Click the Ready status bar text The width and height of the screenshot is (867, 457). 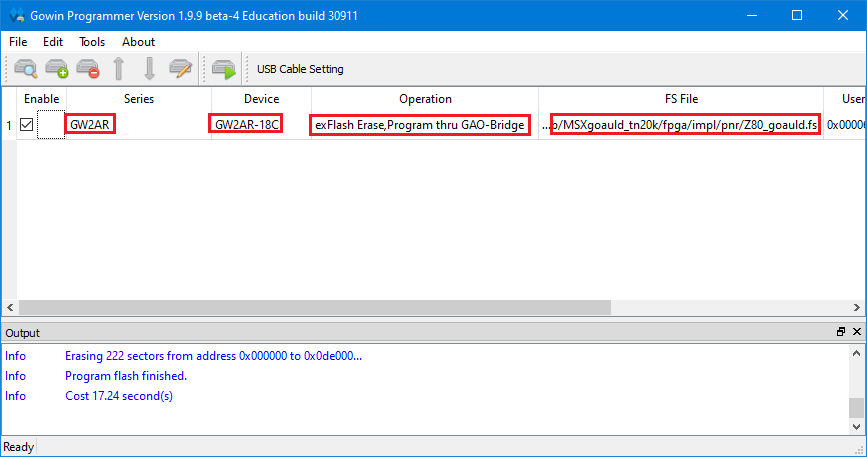click(x=19, y=447)
